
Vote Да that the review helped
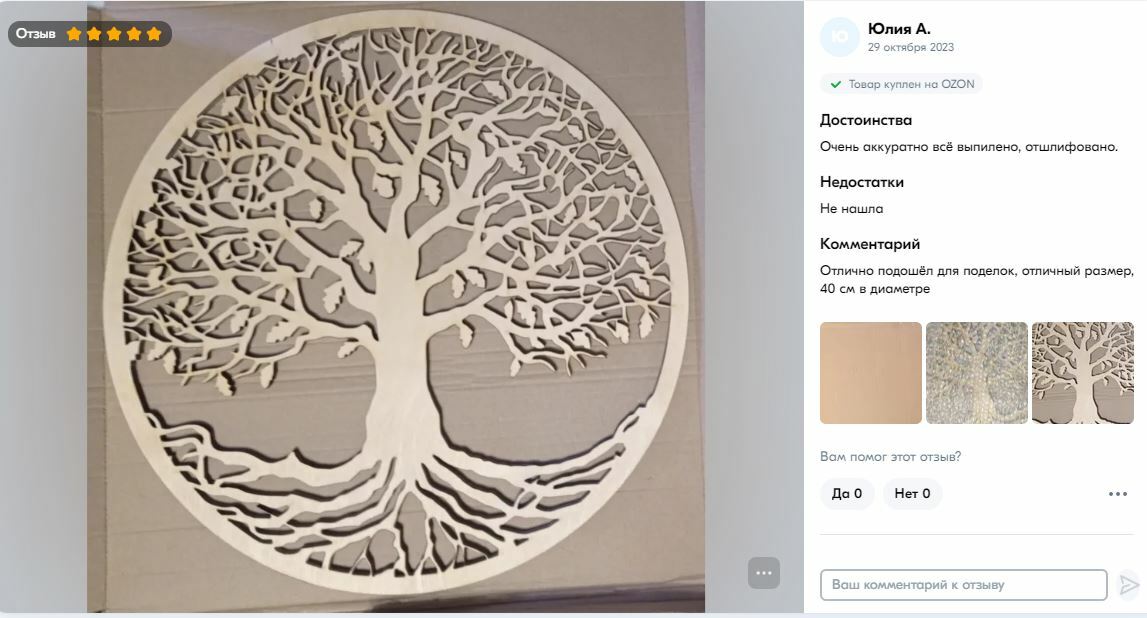(x=847, y=494)
